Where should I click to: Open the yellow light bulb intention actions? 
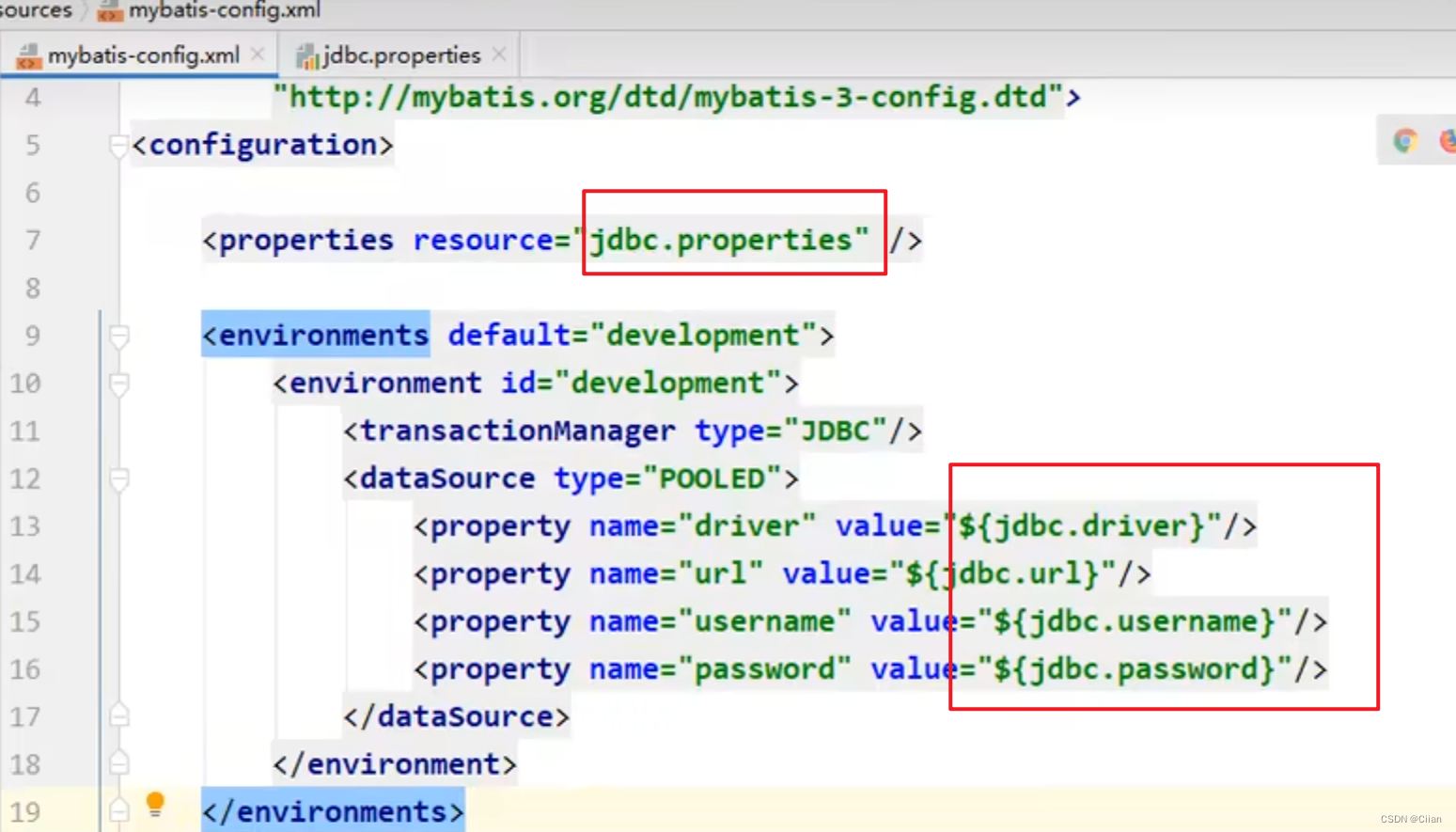click(x=155, y=804)
